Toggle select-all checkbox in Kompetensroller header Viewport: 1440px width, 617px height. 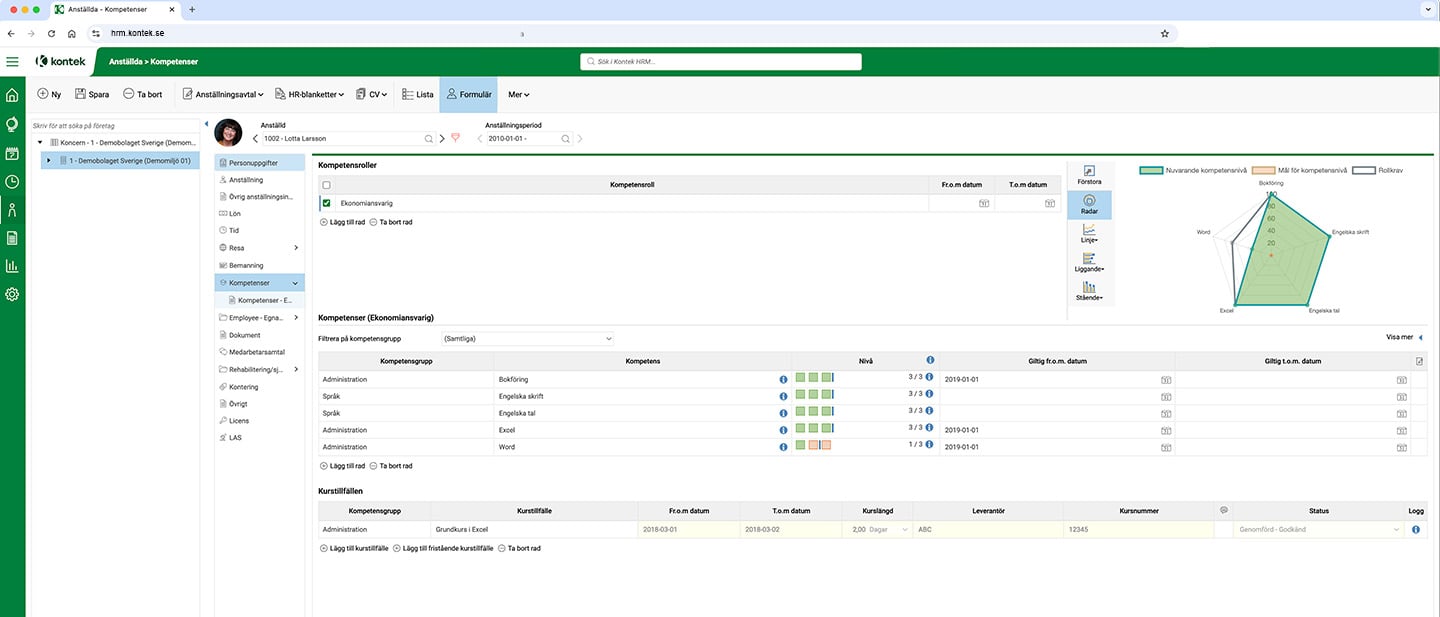click(326, 185)
